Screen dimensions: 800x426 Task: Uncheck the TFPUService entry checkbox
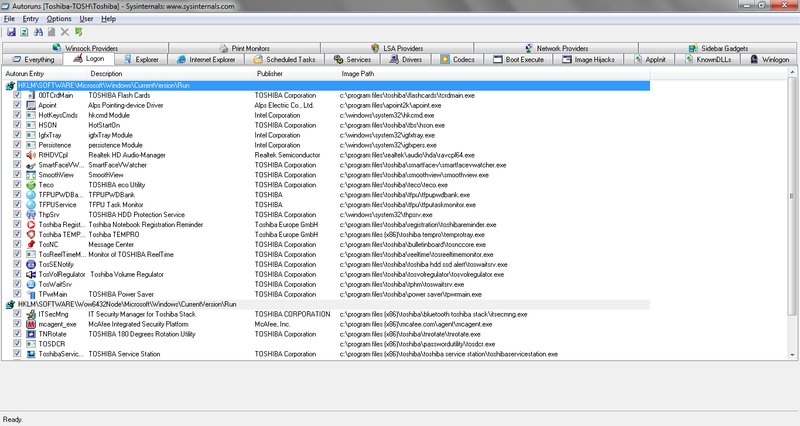(17, 204)
